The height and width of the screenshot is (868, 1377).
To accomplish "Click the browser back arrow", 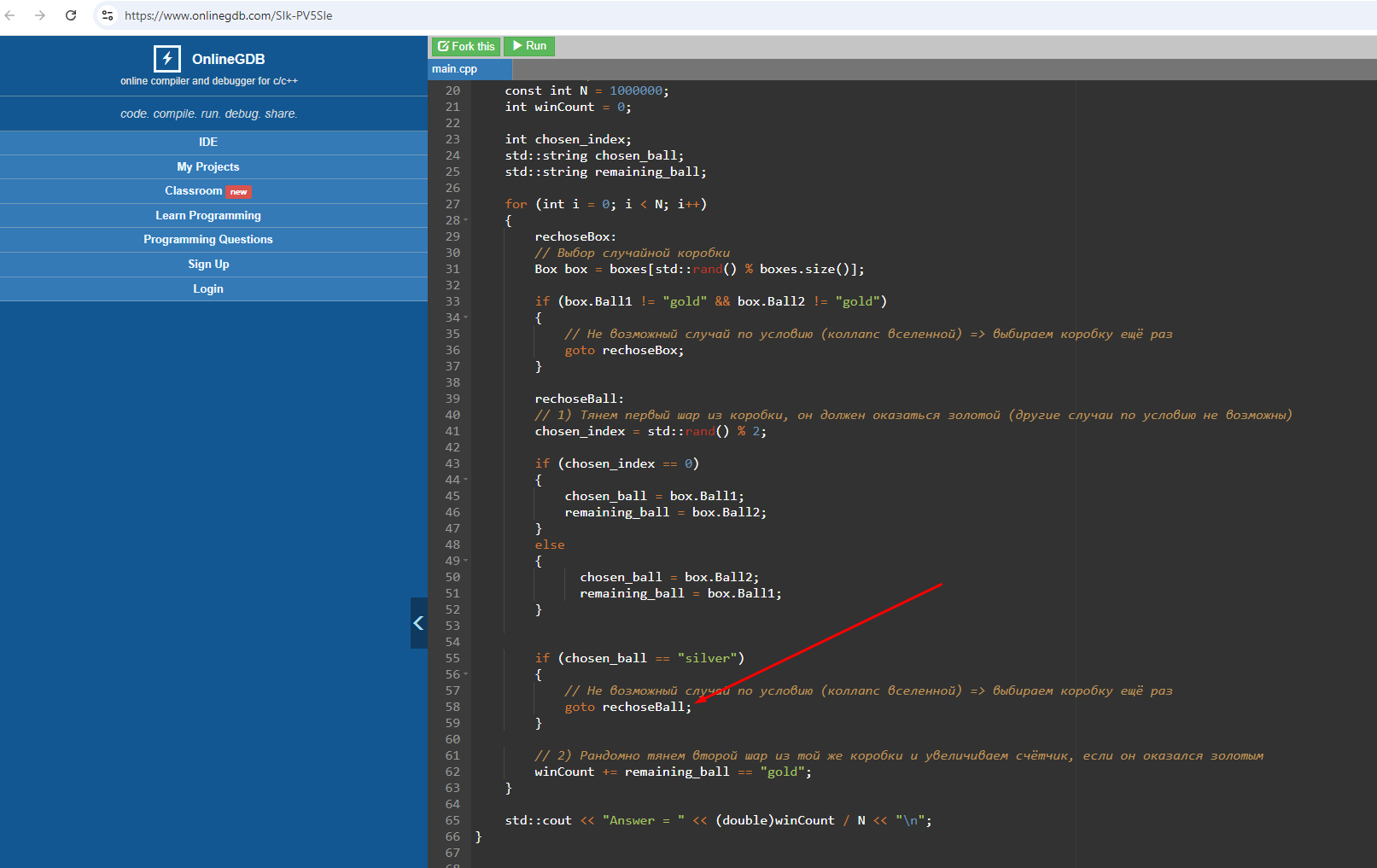I will point(10,15).
